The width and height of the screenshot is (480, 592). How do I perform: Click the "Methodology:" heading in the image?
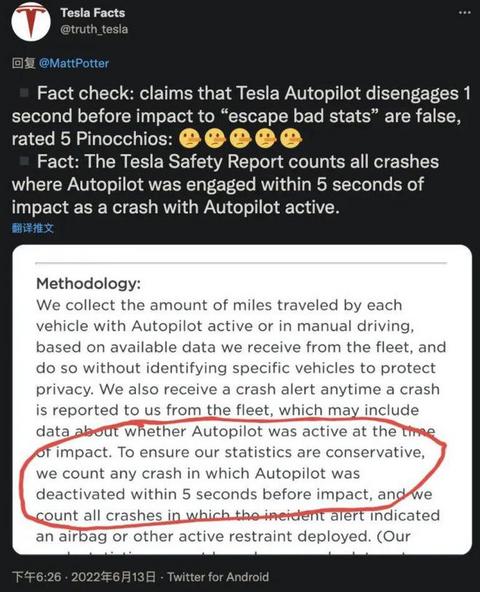[88, 283]
